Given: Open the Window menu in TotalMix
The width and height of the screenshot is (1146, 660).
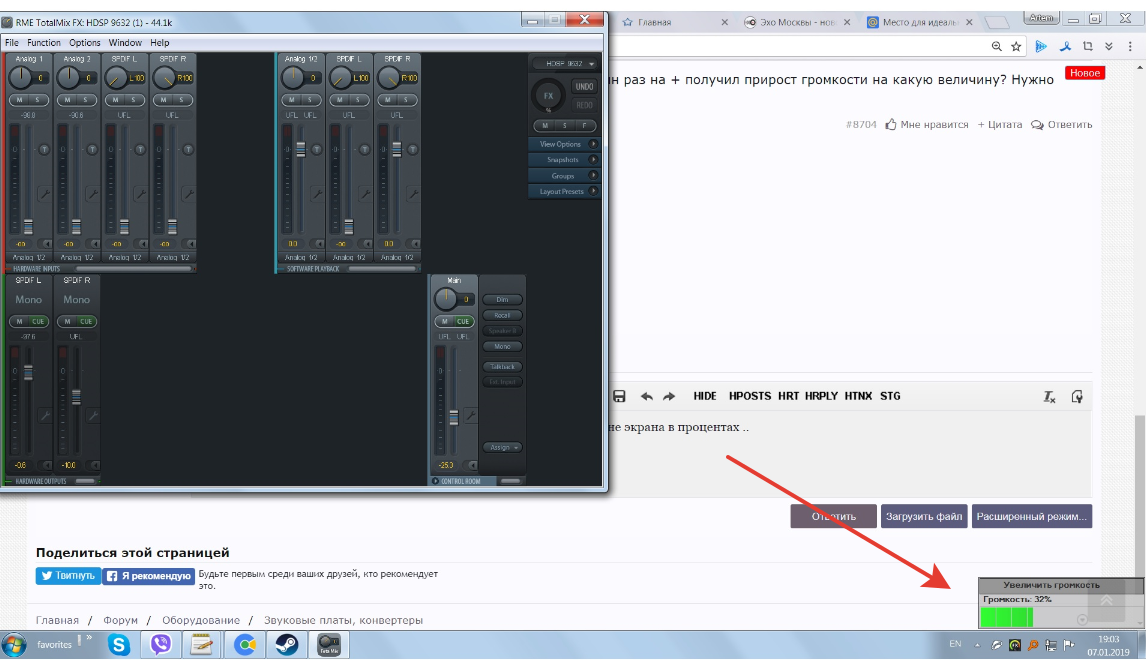Looking at the screenshot, I should (x=125, y=43).
